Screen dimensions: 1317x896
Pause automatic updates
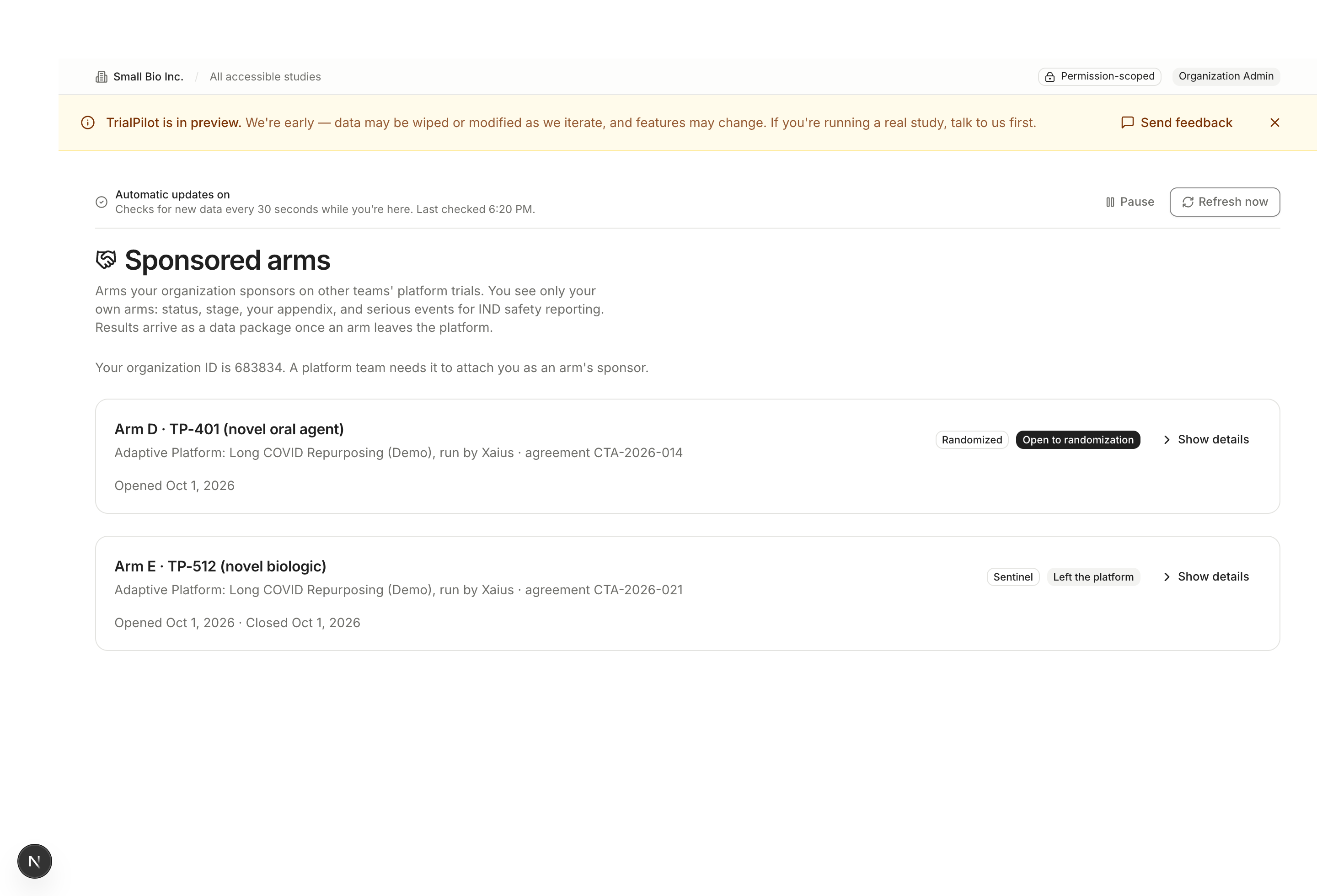click(x=1130, y=202)
